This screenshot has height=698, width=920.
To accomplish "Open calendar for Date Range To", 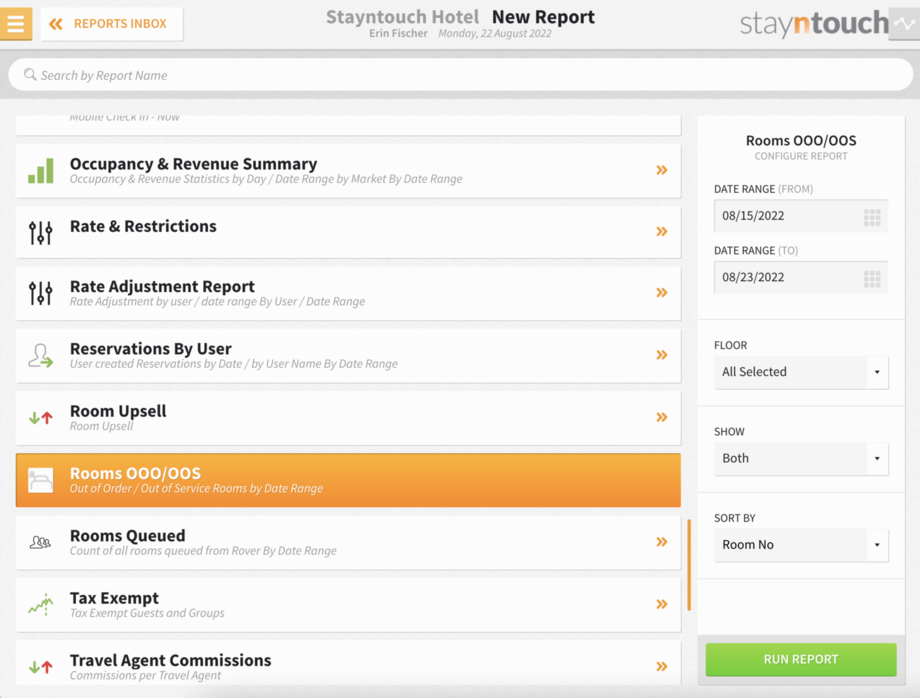I will coord(872,279).
